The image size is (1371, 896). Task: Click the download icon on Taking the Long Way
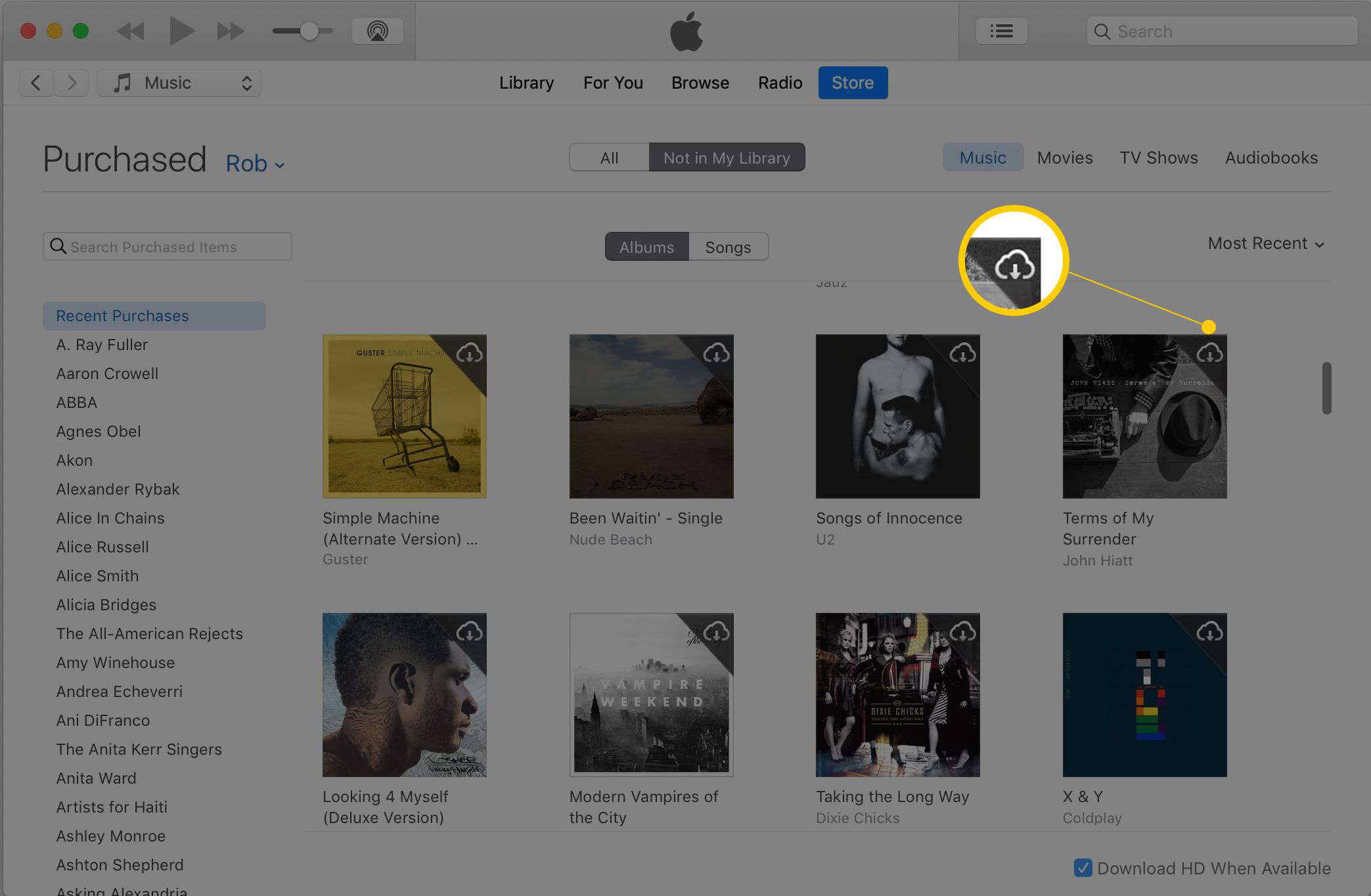[961, 632]
